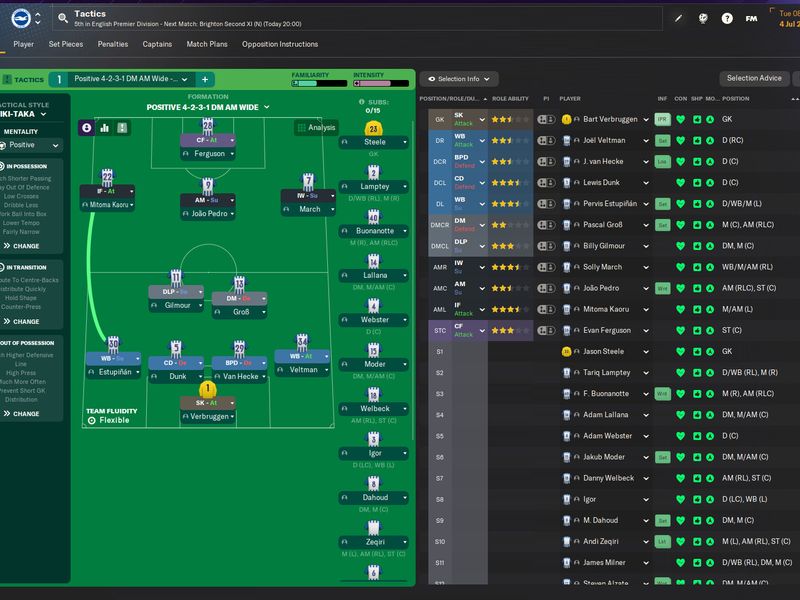This screenshot has width=800, height=600.
Task: Select March's number 7 shirt on pitch
Action: pos(308,181)
